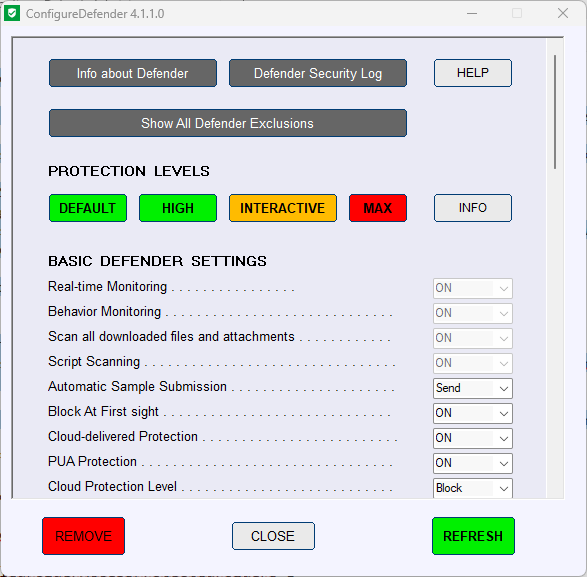Click the ConfigureDefender 4.1.1.0 title text
The height and width of the screenshot is (577, 587).
pyautogui.click(x=95, y=14)
